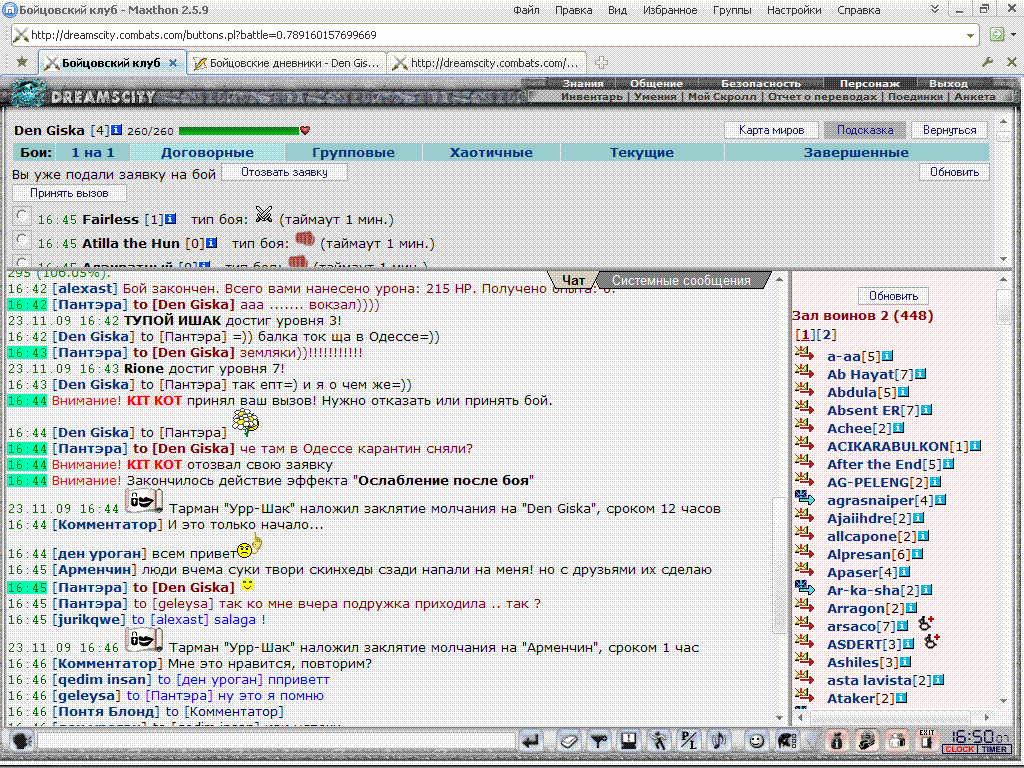Click the info figure icon in bottom toolbar

click(837, 741)
